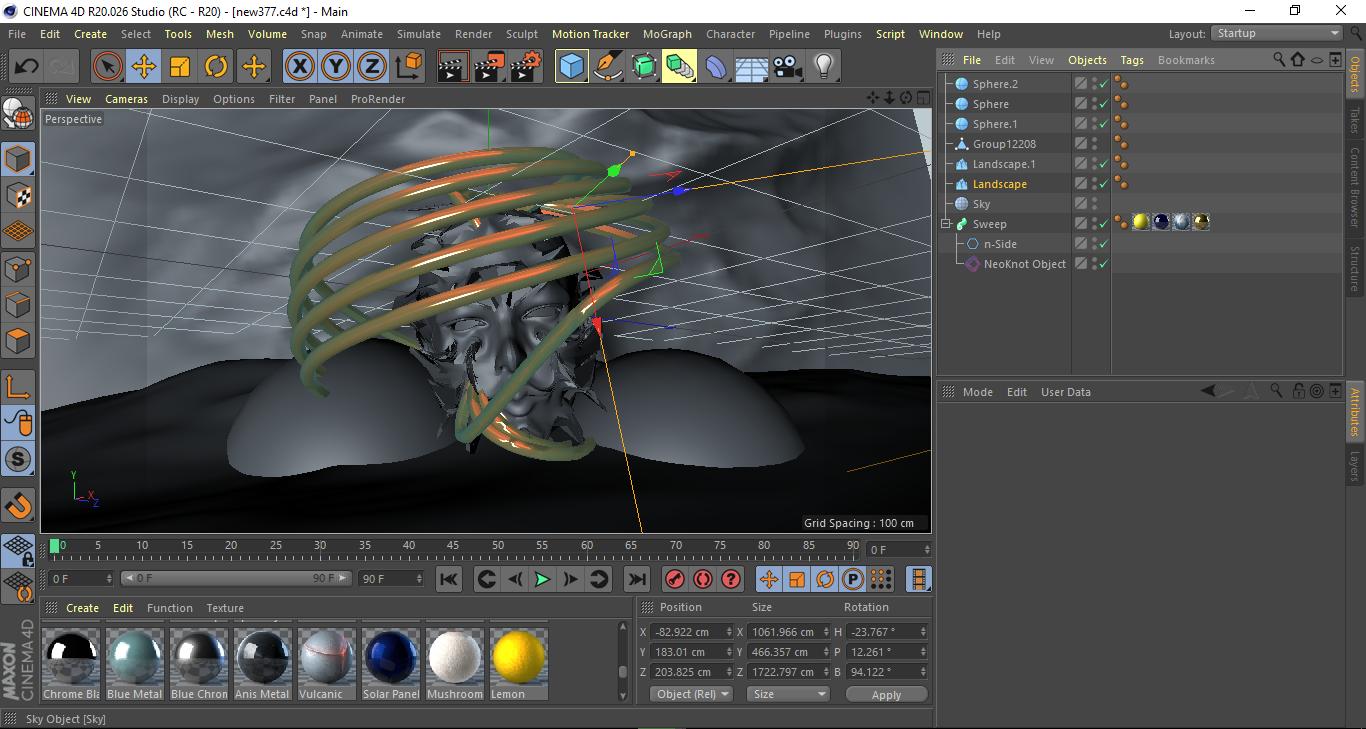Switch the coordinate system icon
Viewport: 1366px width, 729px height.
(408, 67)
